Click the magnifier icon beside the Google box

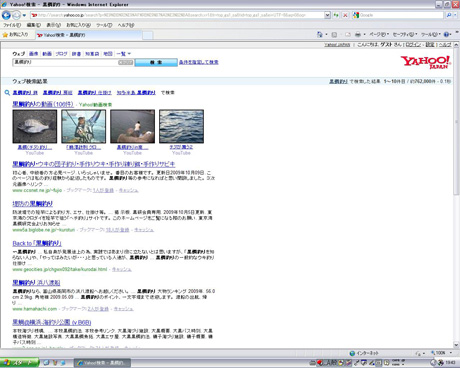pos(449,15)
